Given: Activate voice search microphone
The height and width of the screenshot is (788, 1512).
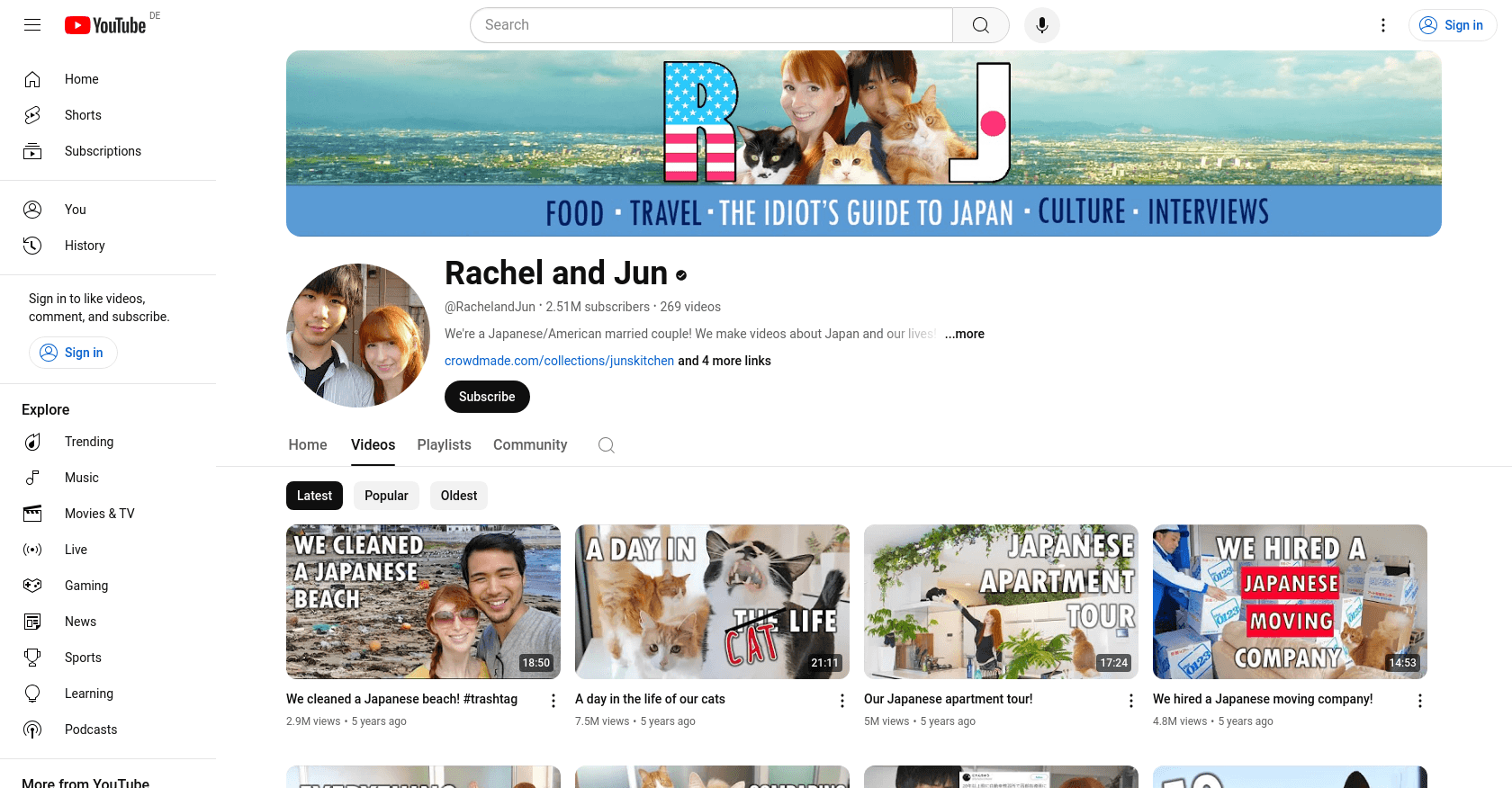Looking at the screenshot, I should [1041, 25].
